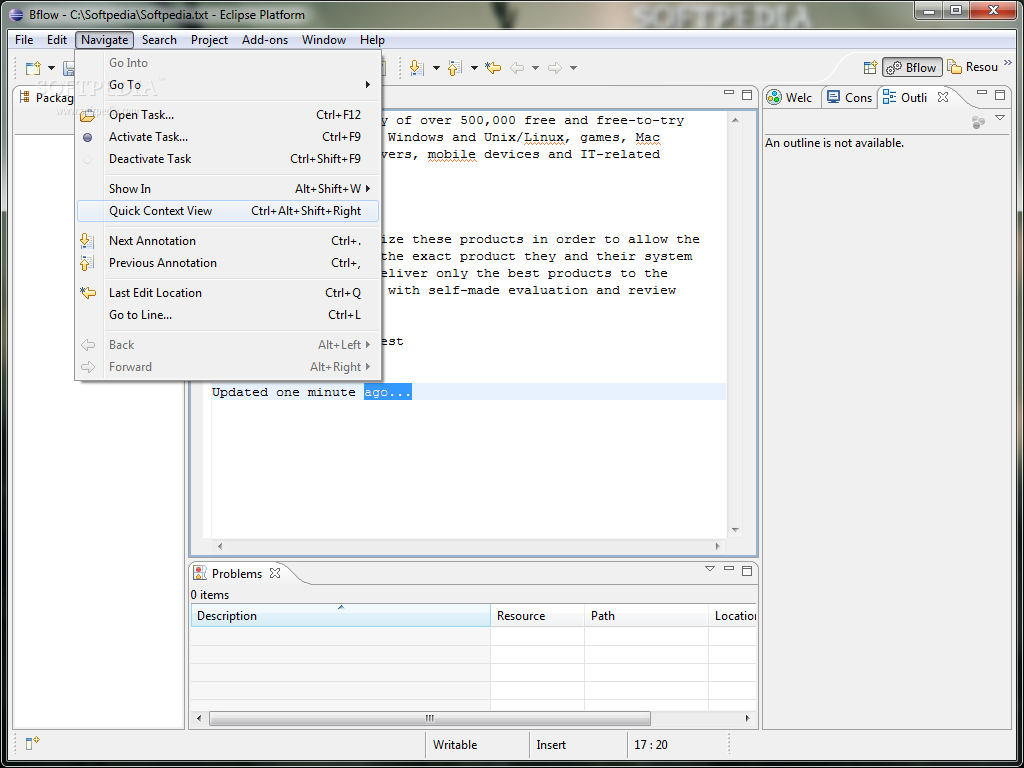Close the Problems view tab
Image resolution: width=1024 pixels, height=768 pixels.
275,573
